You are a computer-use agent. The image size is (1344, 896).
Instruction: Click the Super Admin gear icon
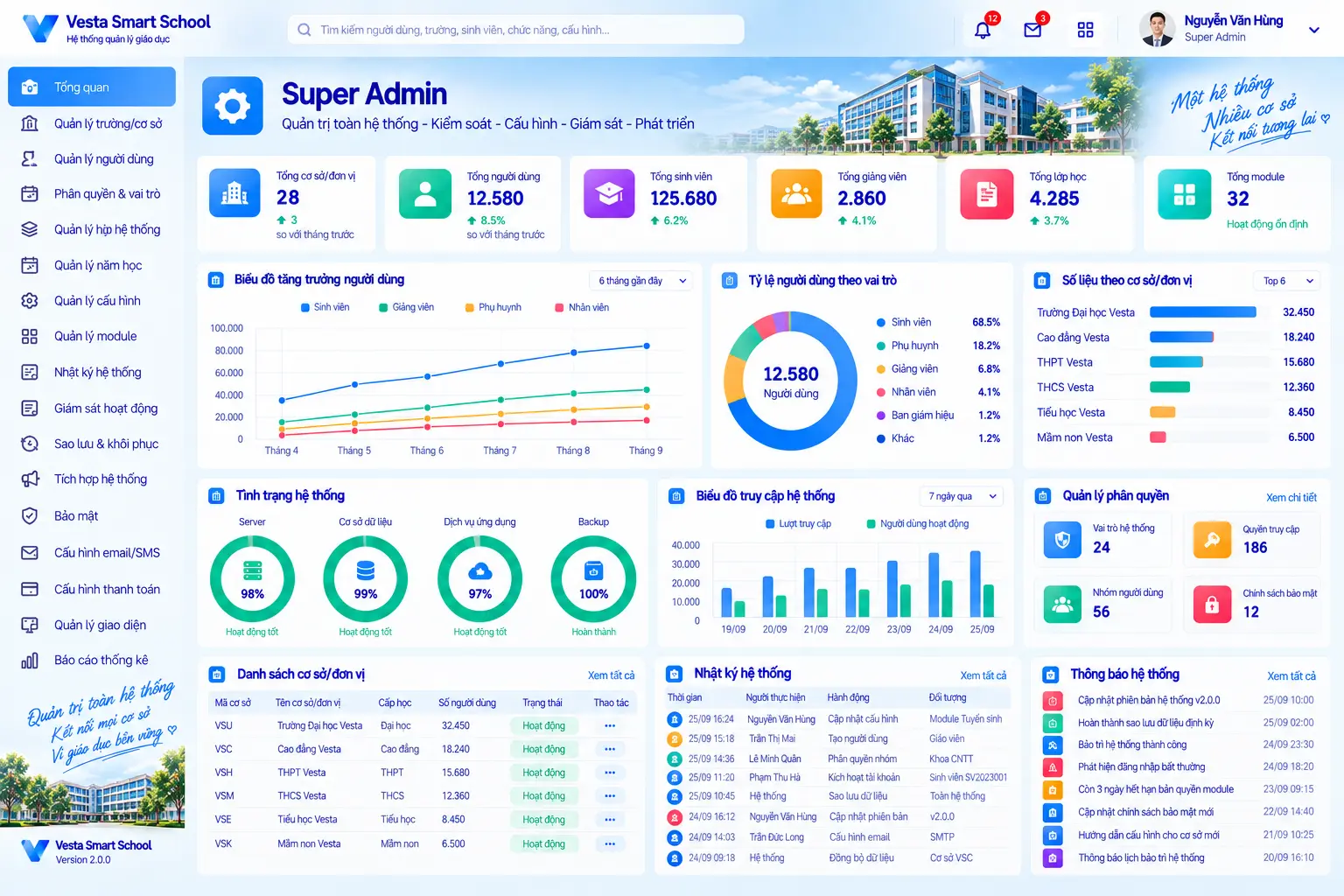tap(233, 106)
